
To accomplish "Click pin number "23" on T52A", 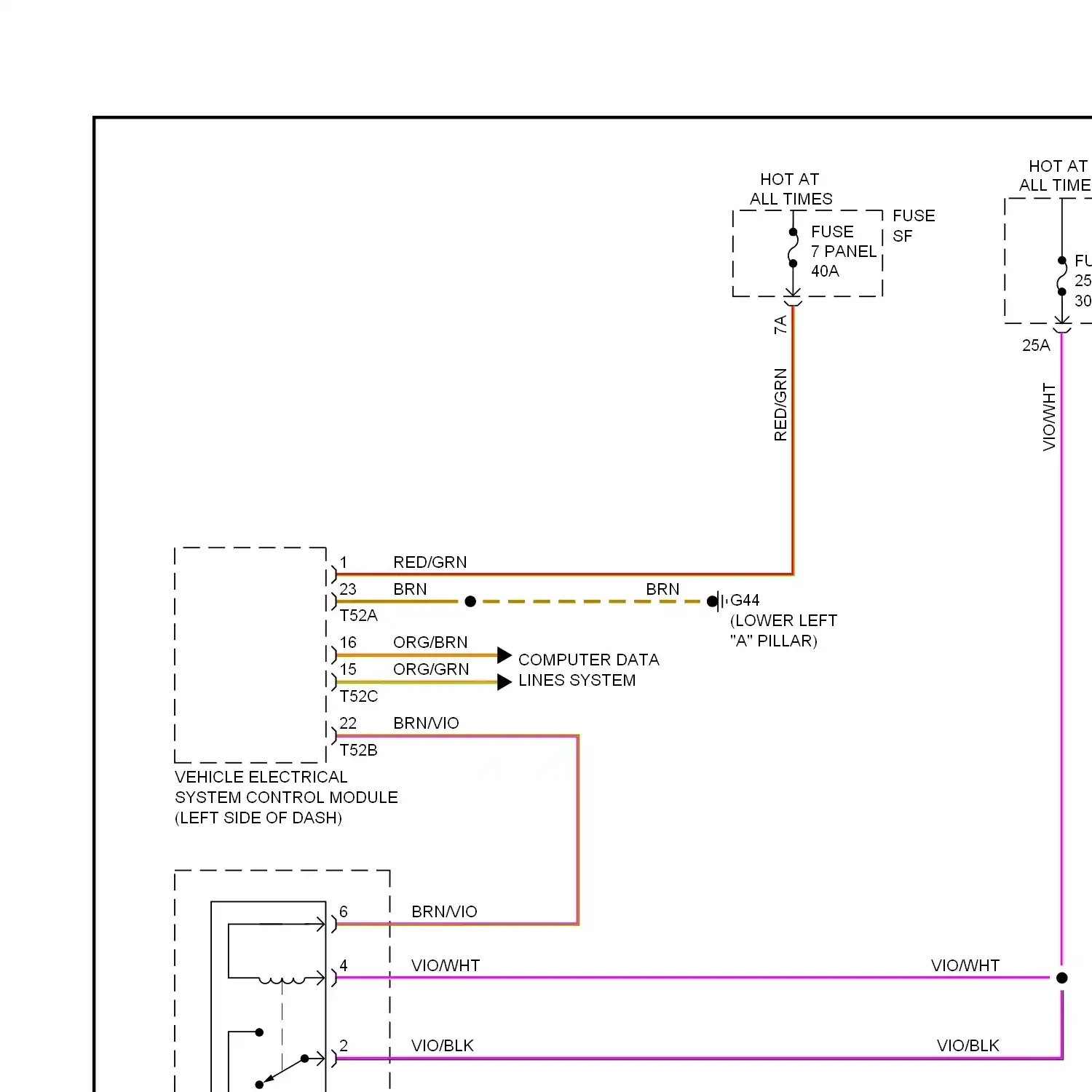I will (348, 589).
